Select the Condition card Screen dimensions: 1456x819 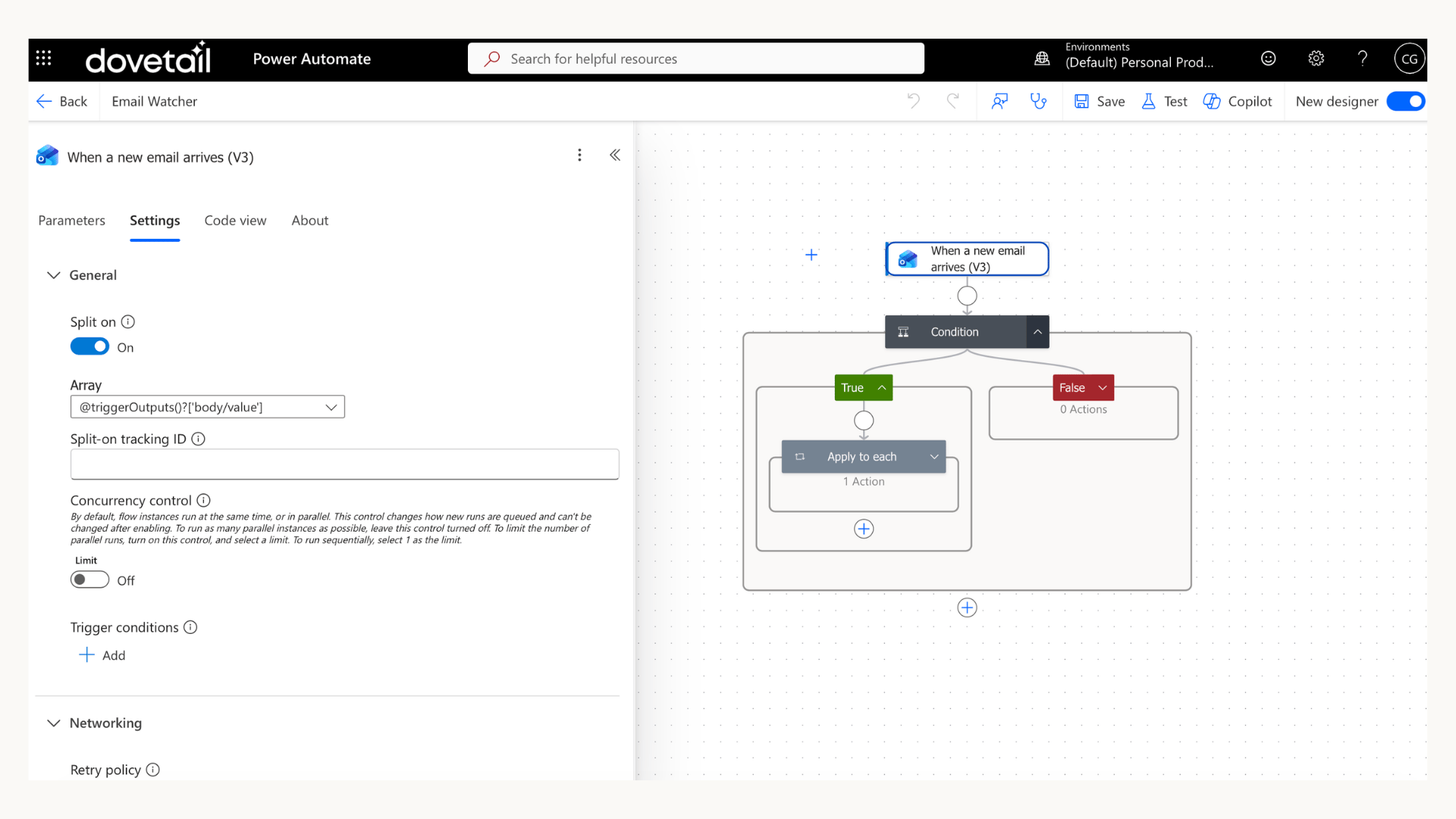pyautogui.click(x=955, y=332)
